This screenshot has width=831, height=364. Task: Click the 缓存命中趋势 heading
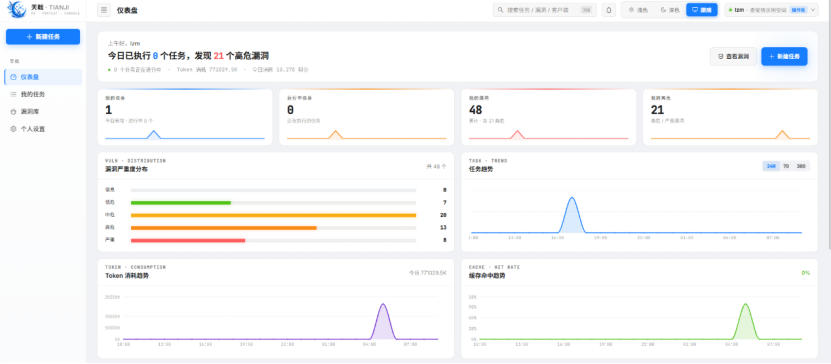tap(487, 276)
